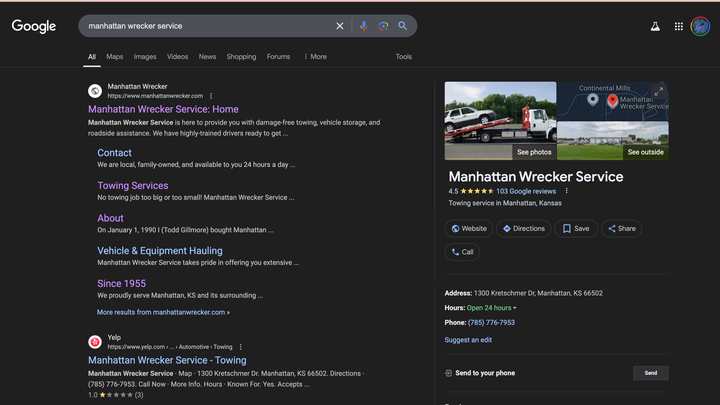The height and width of the screenshot is (405, 720).
Task: View tow truck photo thumbnail See photos
Action: tap(501, 121)
